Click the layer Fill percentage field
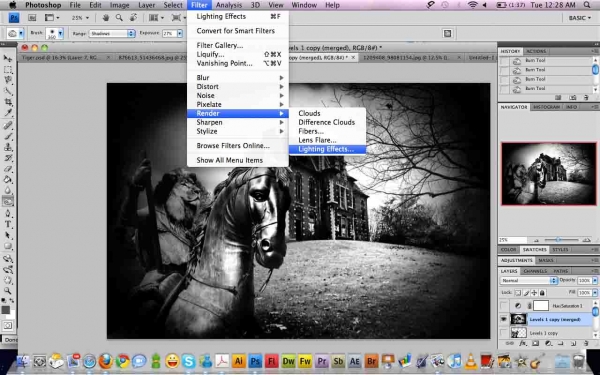 (x=584, y=293)
